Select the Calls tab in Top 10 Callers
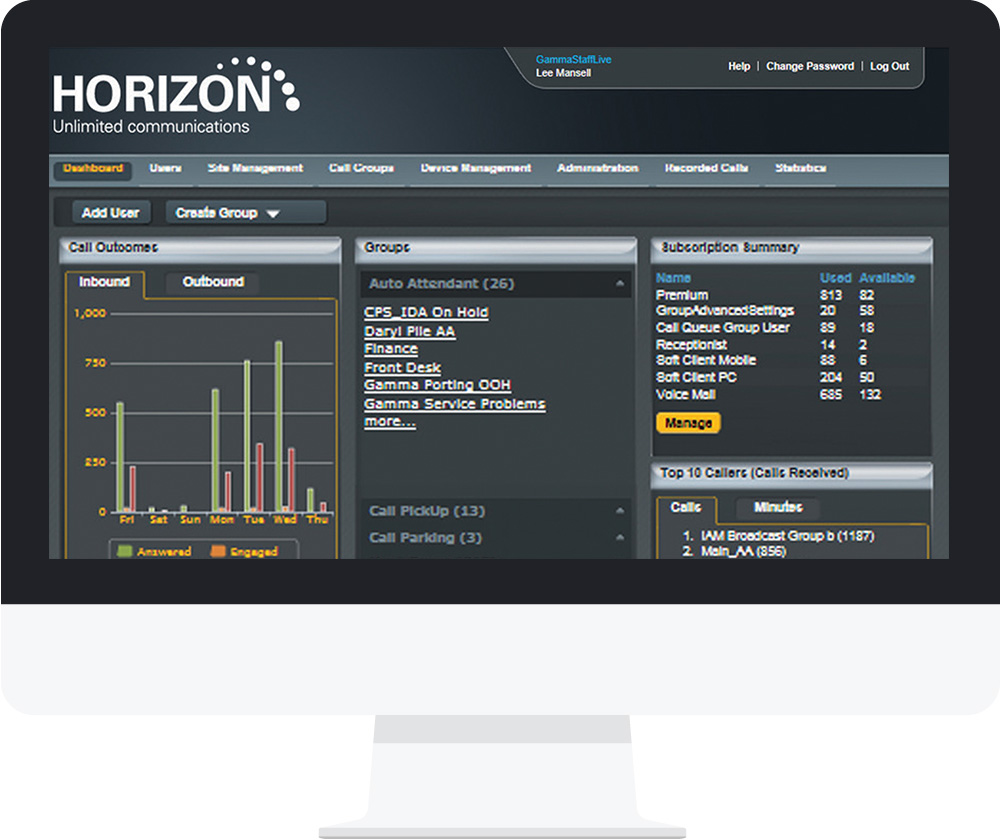Viewport: 1000px width, 840px height. [686, 507]
